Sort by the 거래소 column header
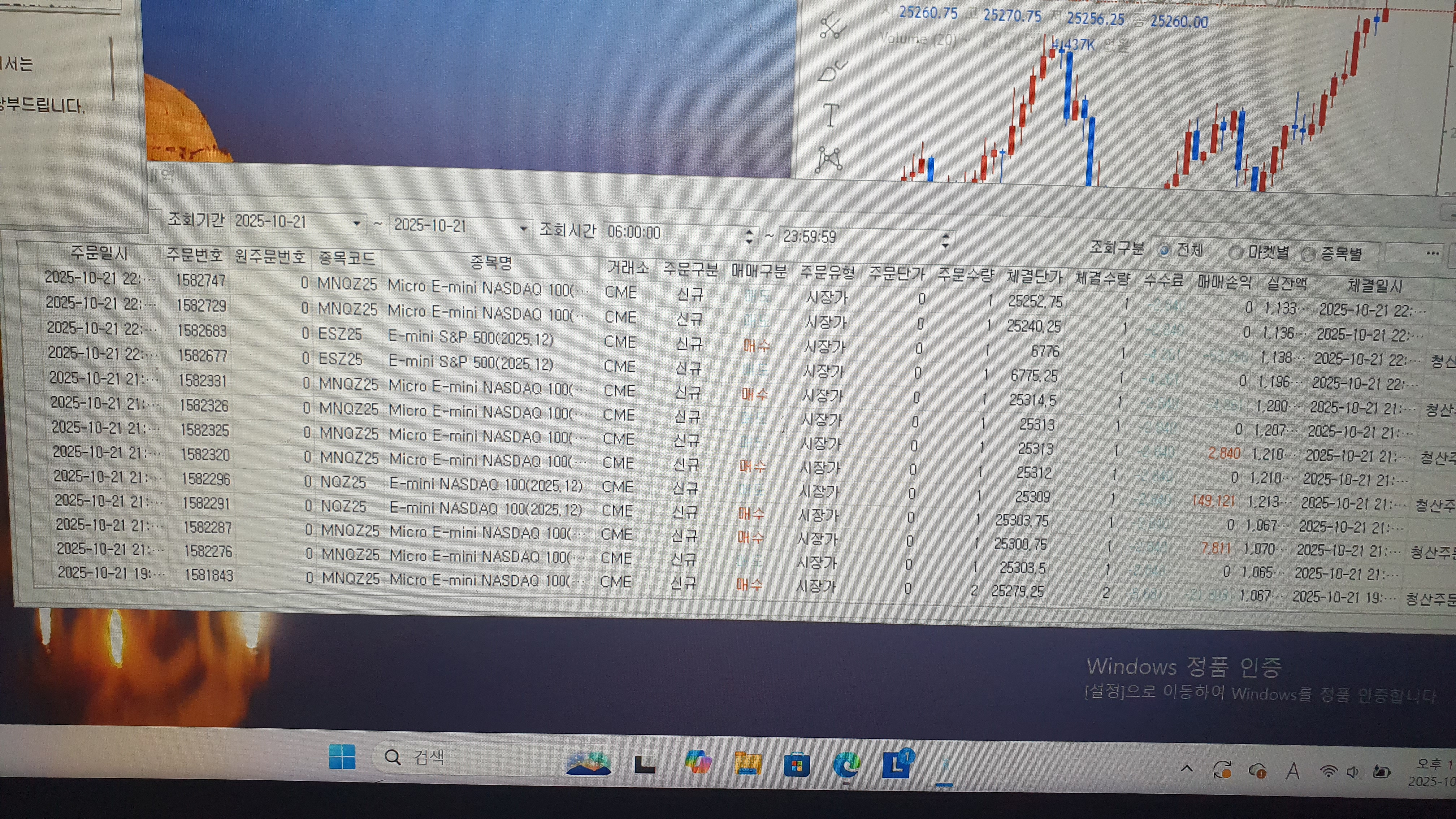This screenshot has width=1456, height=819. (627, 267)
